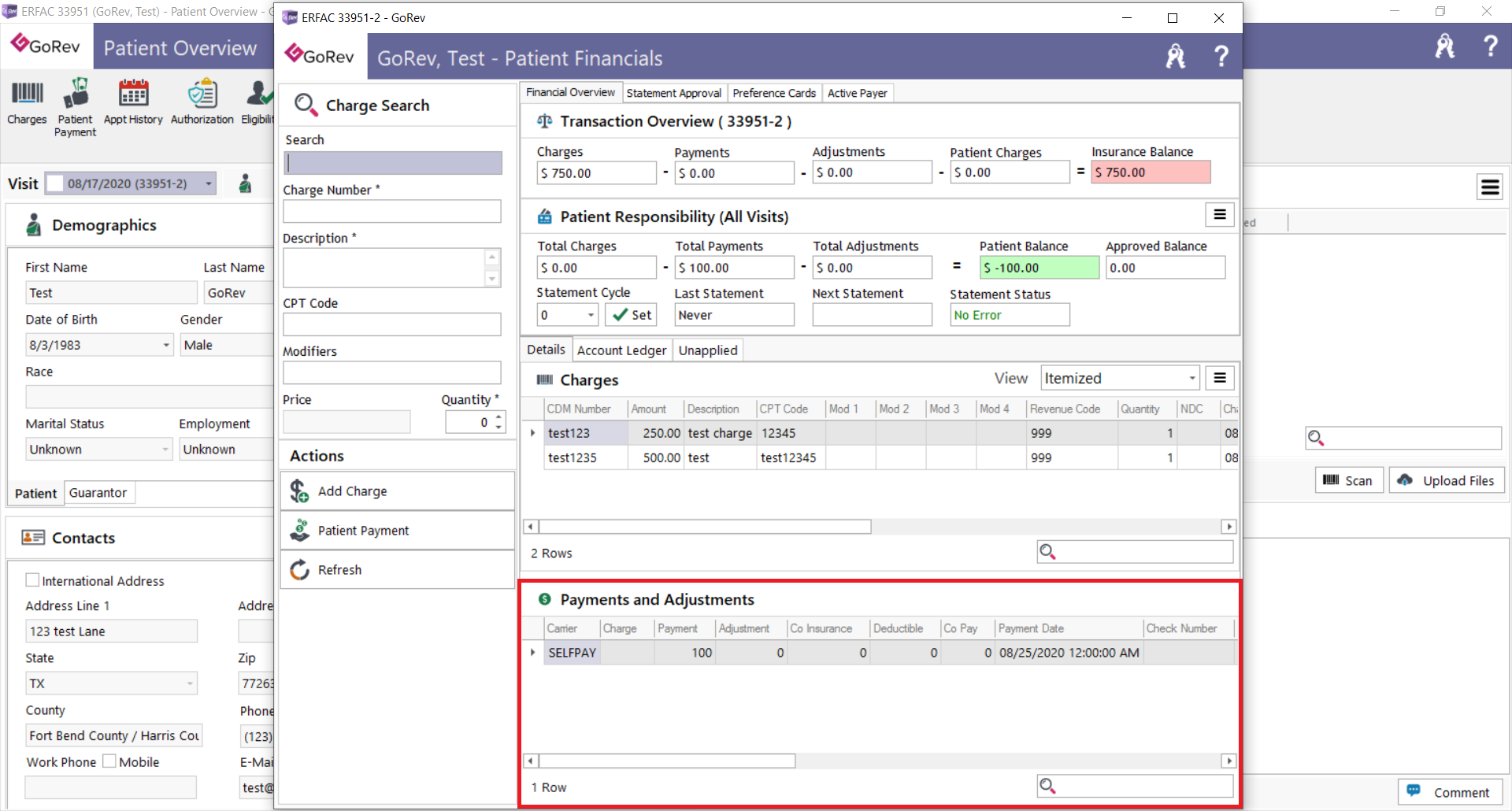Click the user icon in Patient Overview window header
The image size is (1512, 811).
point(1444,46)
